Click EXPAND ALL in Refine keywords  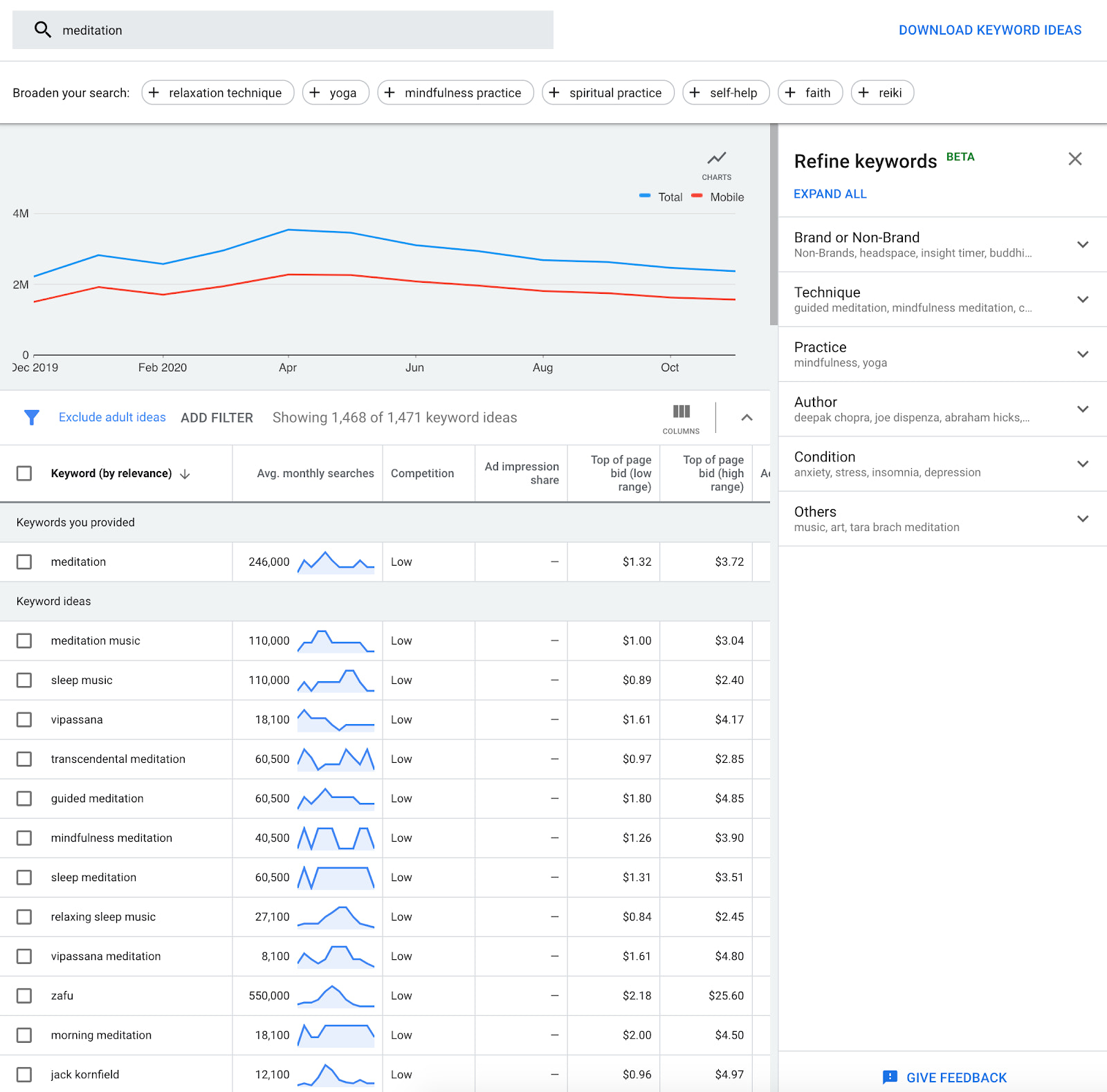(830, 194)
